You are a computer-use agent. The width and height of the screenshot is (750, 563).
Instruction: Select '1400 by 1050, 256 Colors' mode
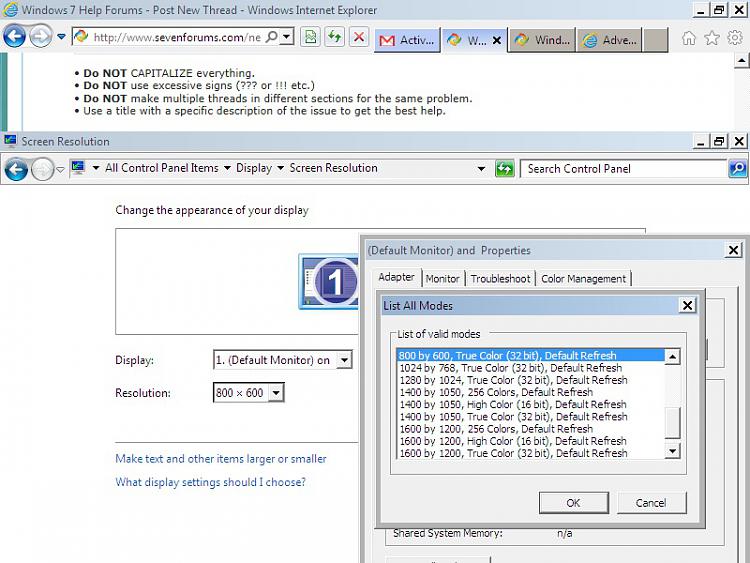click(530, 392)
